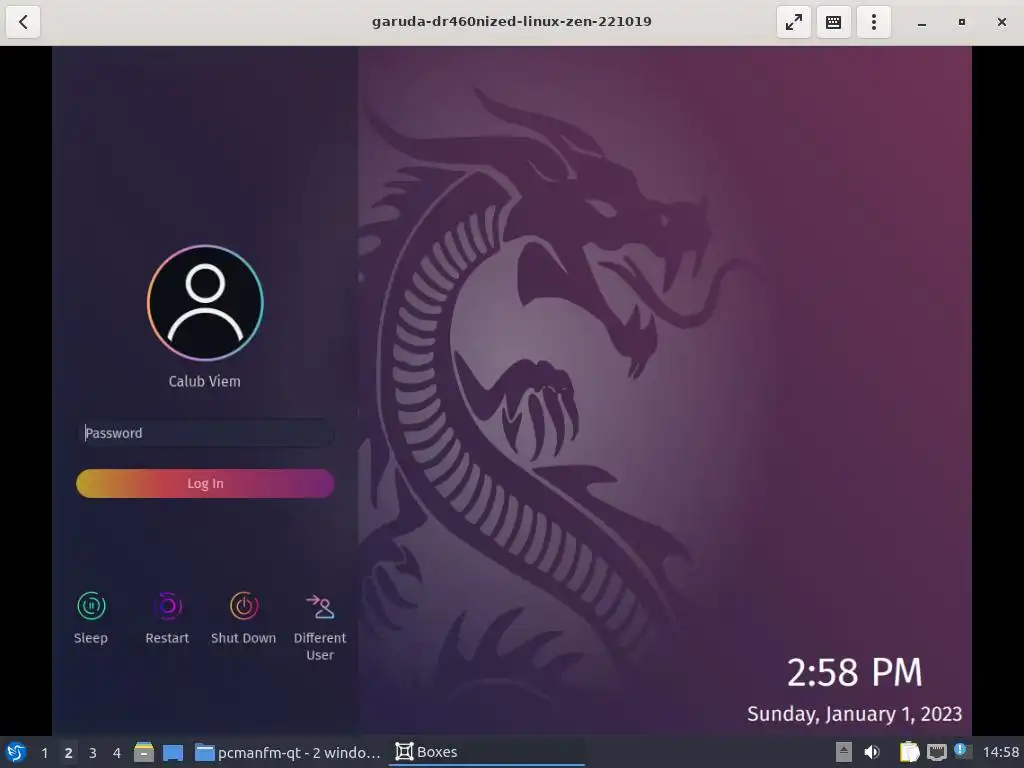This screenshot has width=1024, height=768.
Task: Select the Boxes taskbar entry
Action: (487, 752)
